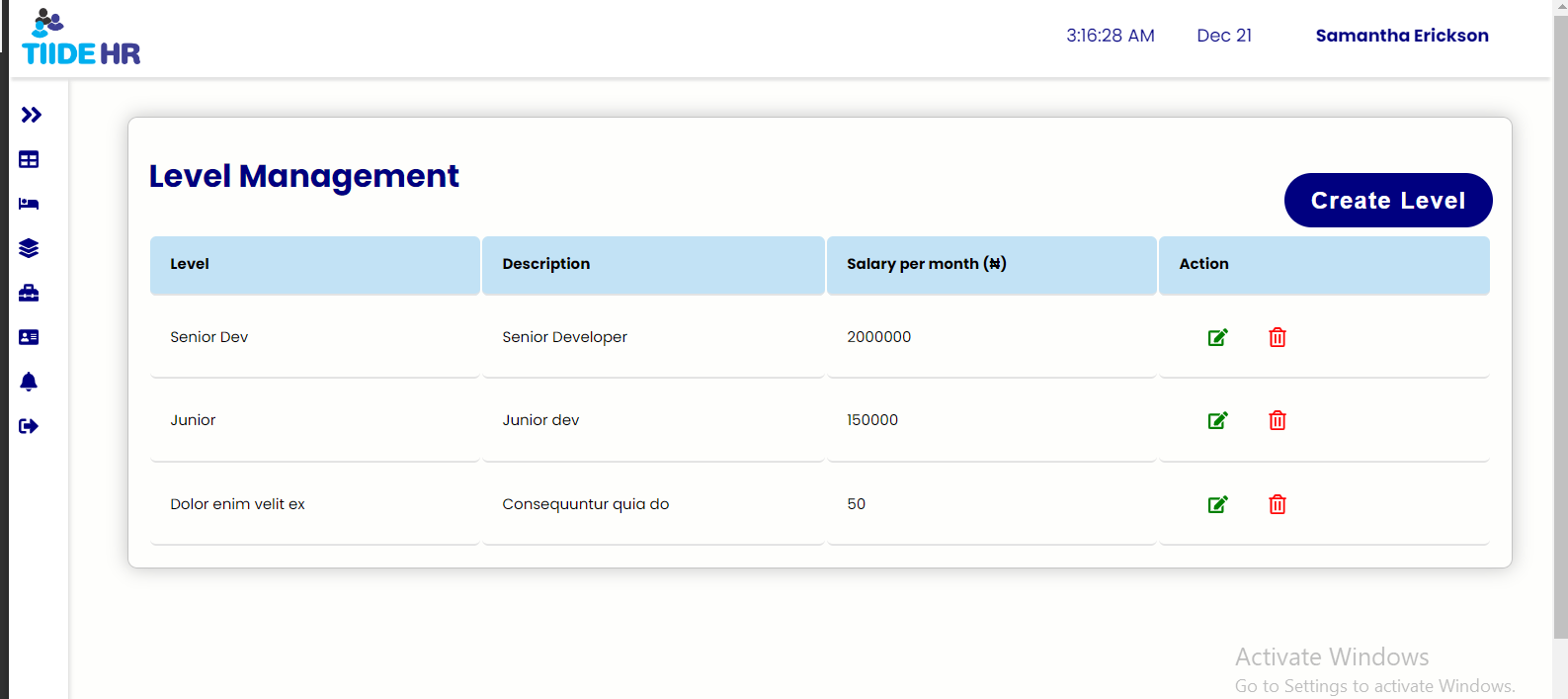Select the Junior dev description cell
1568x699 pixels.
coord(653,420)
